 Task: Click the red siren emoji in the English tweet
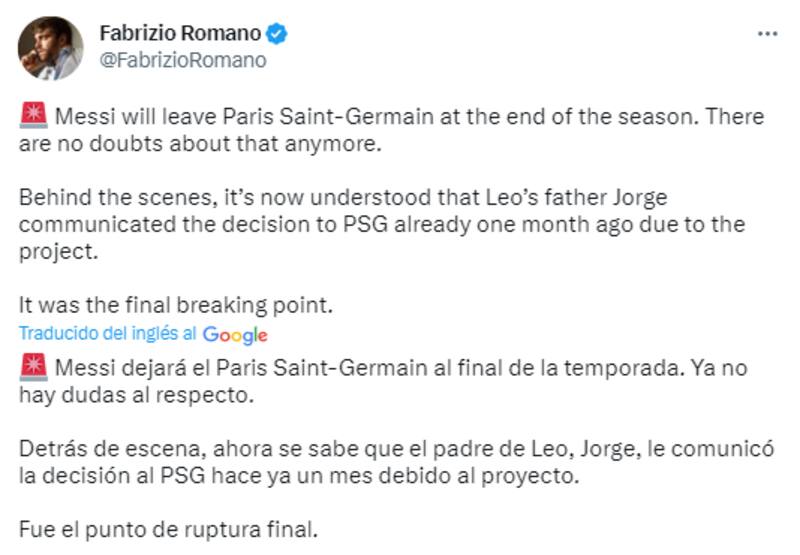click(33, 115)
